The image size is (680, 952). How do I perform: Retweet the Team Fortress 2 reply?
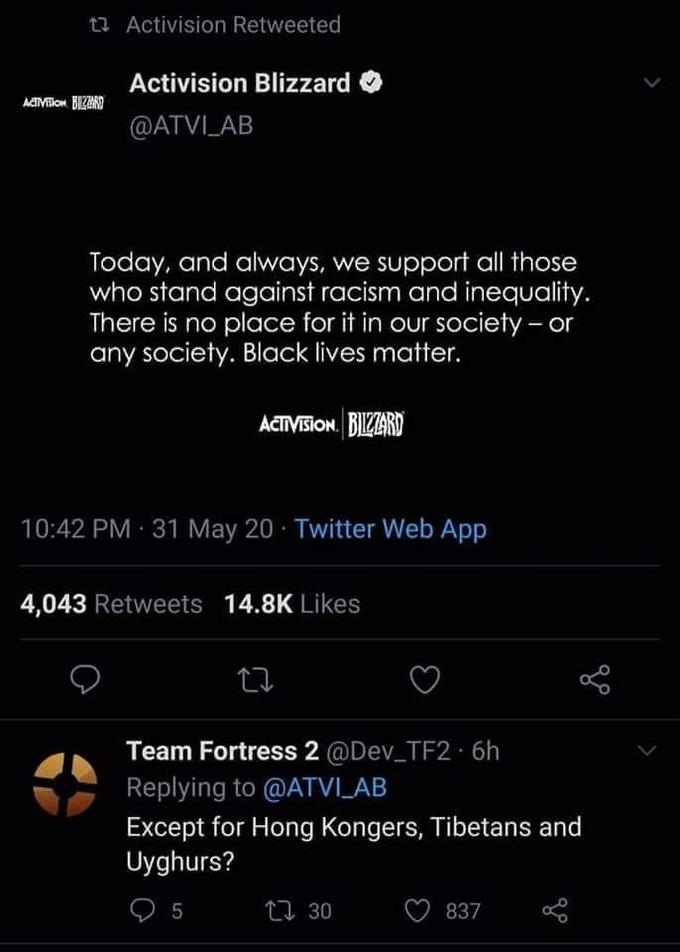click(x=298, y=911)
